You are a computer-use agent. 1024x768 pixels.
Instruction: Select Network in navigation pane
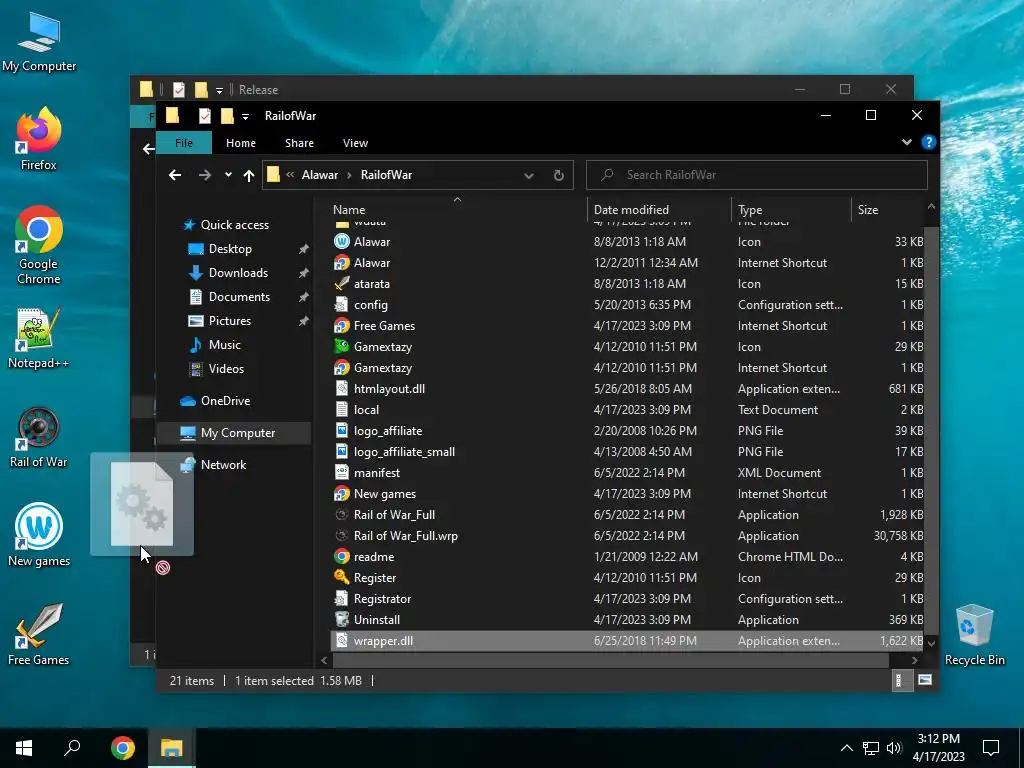pyautogui.click(x=223, y=465)
